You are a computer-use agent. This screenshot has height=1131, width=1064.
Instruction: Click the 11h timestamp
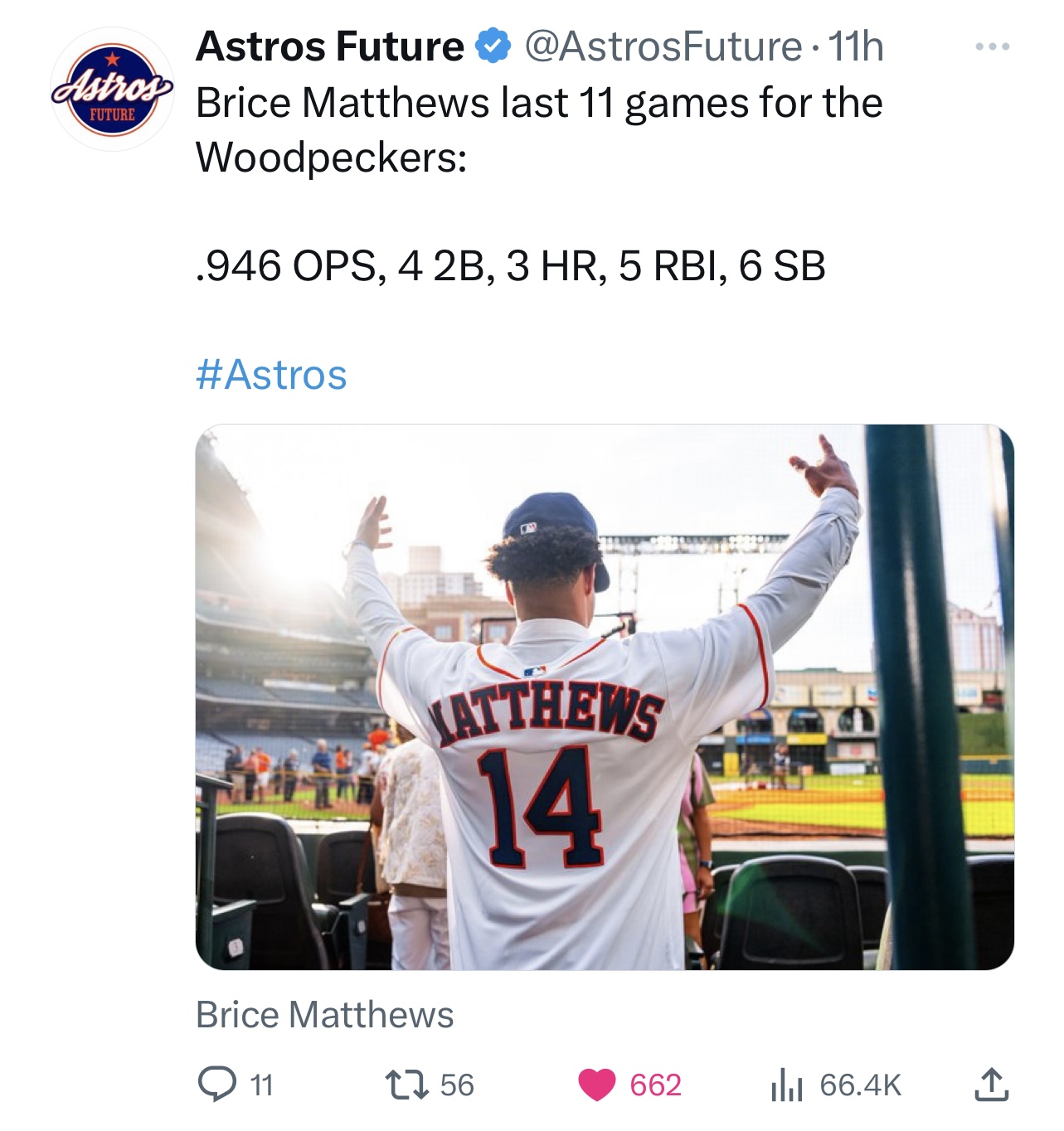click(x=856, y=46)
